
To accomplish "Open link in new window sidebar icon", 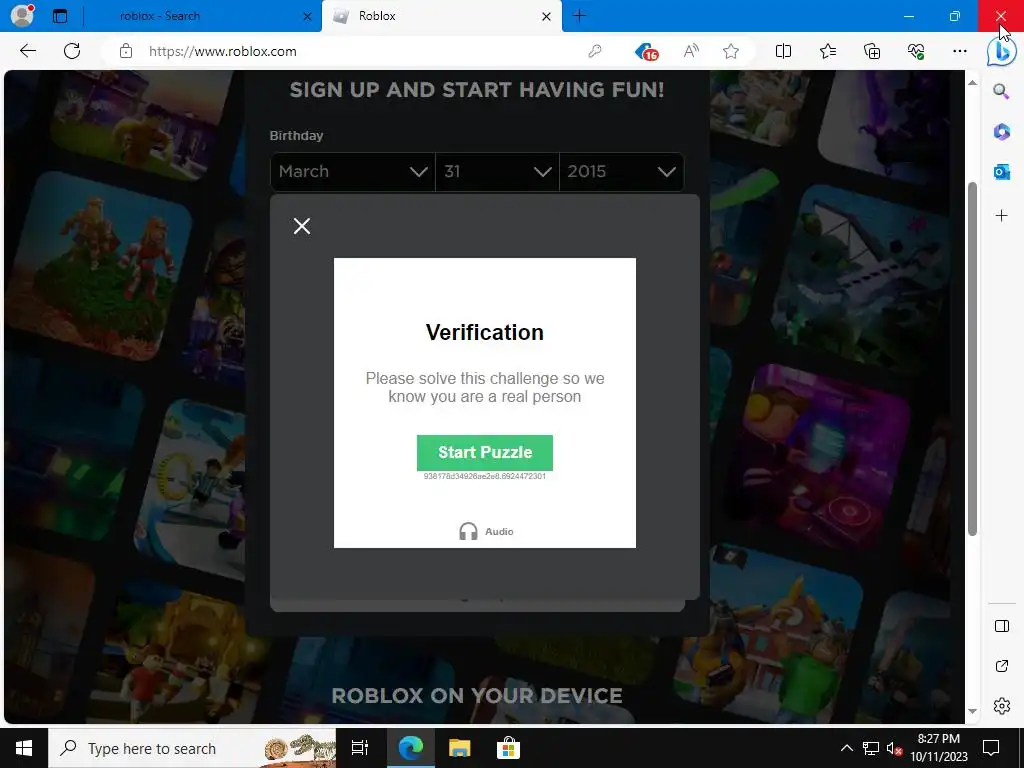I will (x=1002, y=666).
